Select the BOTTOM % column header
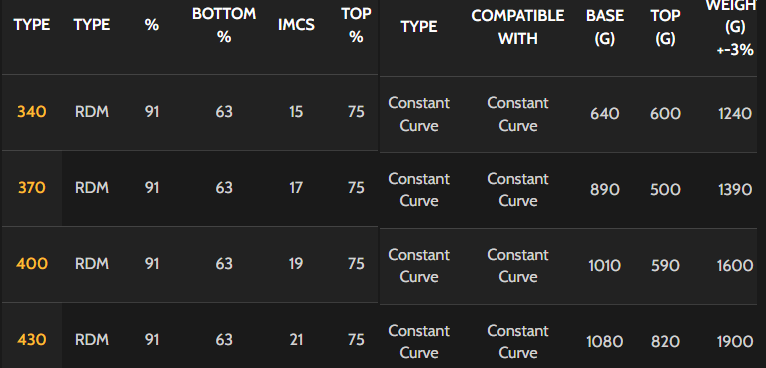Screen dimensions: 766x368 [224, 25]
